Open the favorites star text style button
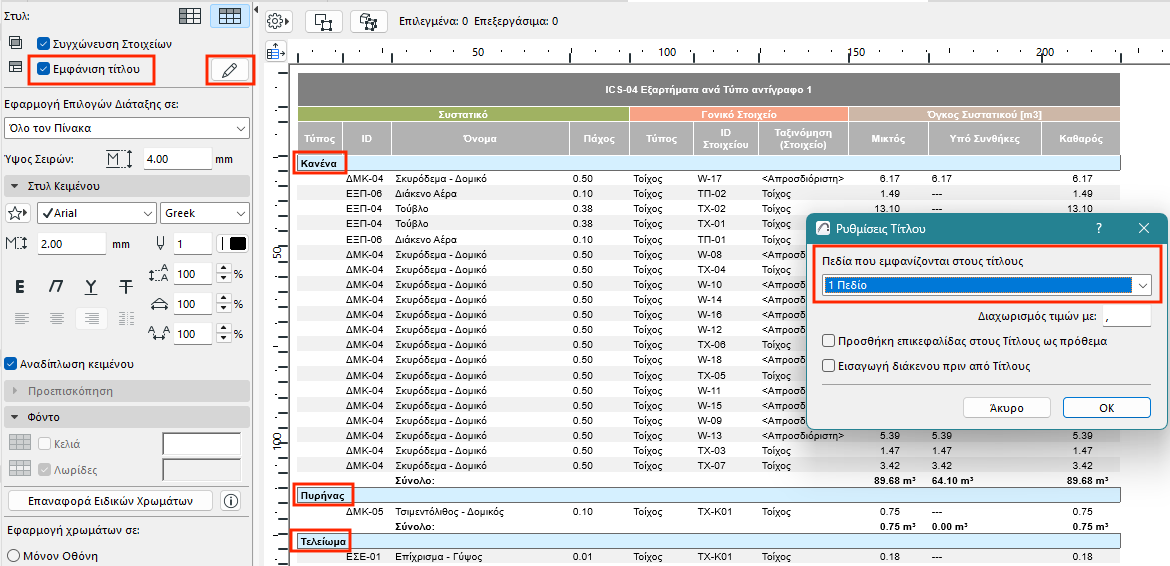 click(x=18, y=213)
